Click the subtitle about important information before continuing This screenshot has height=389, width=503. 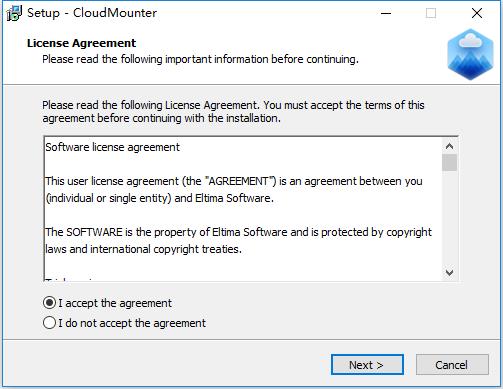click(200, 59)
